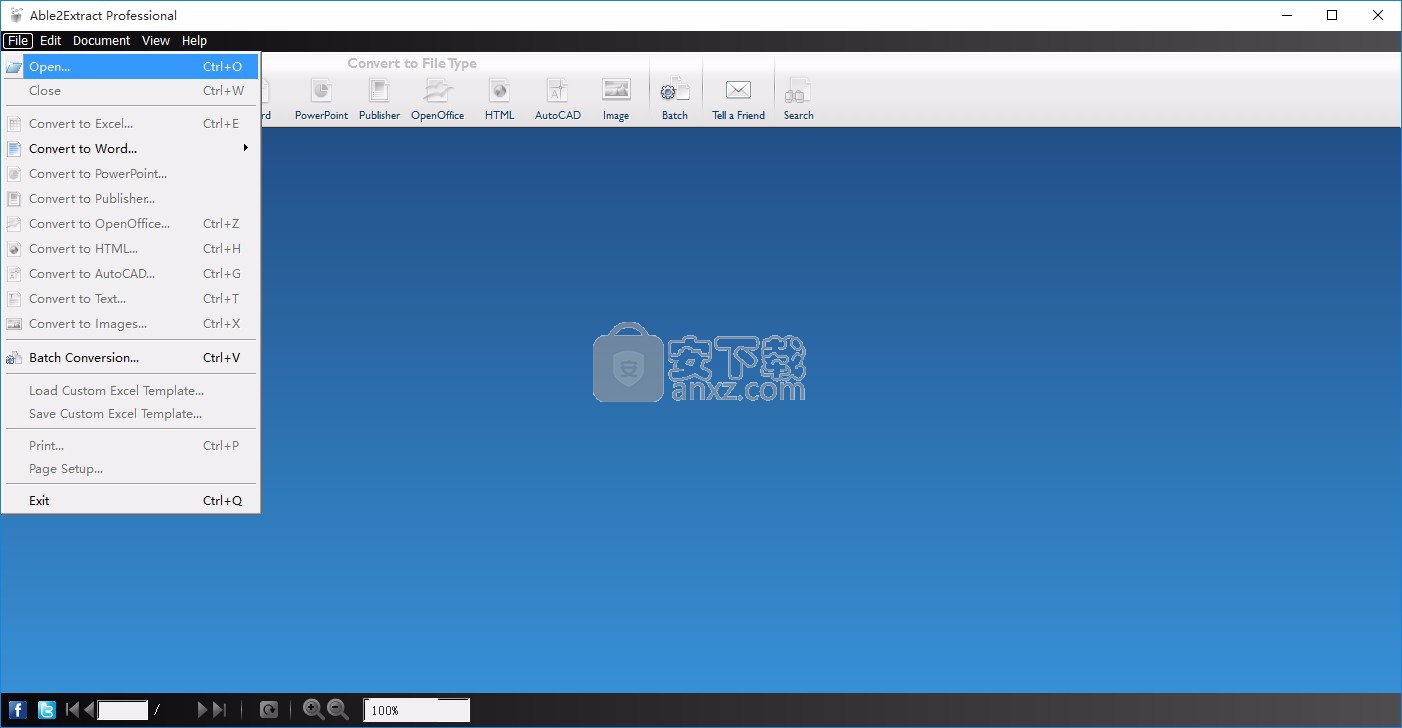Select Save Custom Excel Template...
The width and height of the screenshot is (1402, 728).
[x=131, y=414]
